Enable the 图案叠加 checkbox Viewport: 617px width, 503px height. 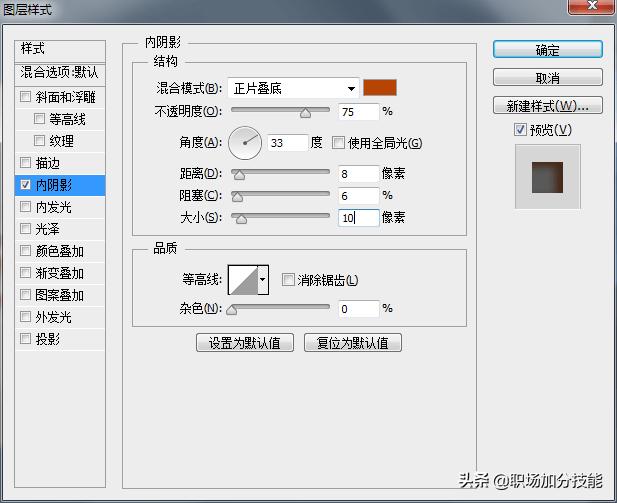pyautogui.click(x=25, y=294)
